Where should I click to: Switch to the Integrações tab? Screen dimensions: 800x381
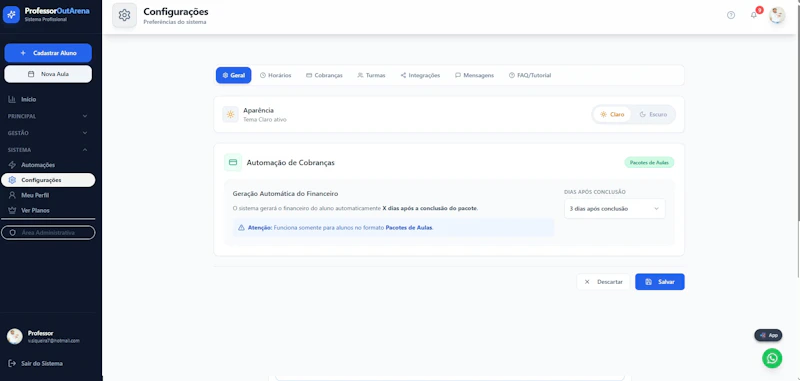(420, 75)
